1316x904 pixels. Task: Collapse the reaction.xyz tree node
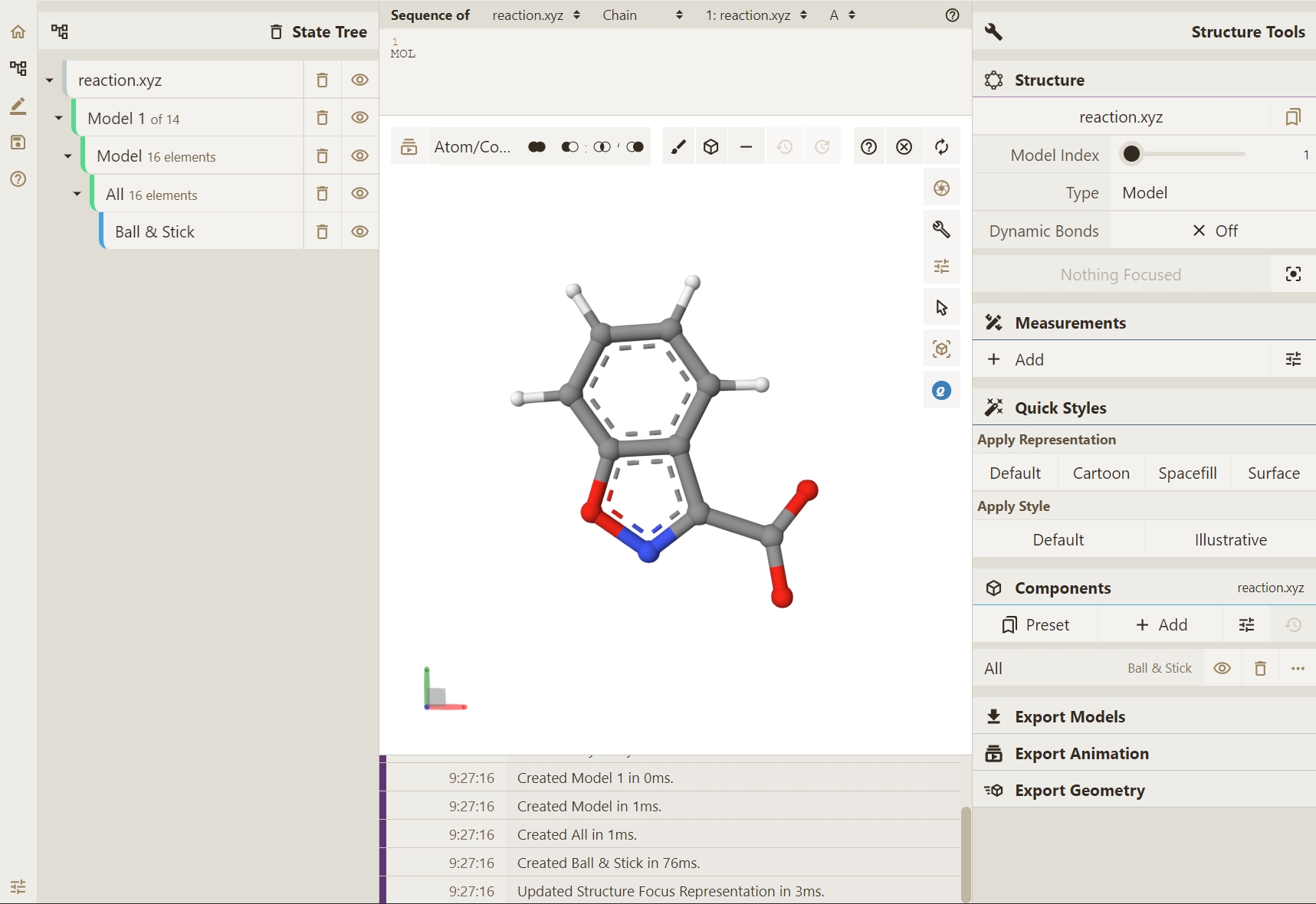tap(50, 80)
